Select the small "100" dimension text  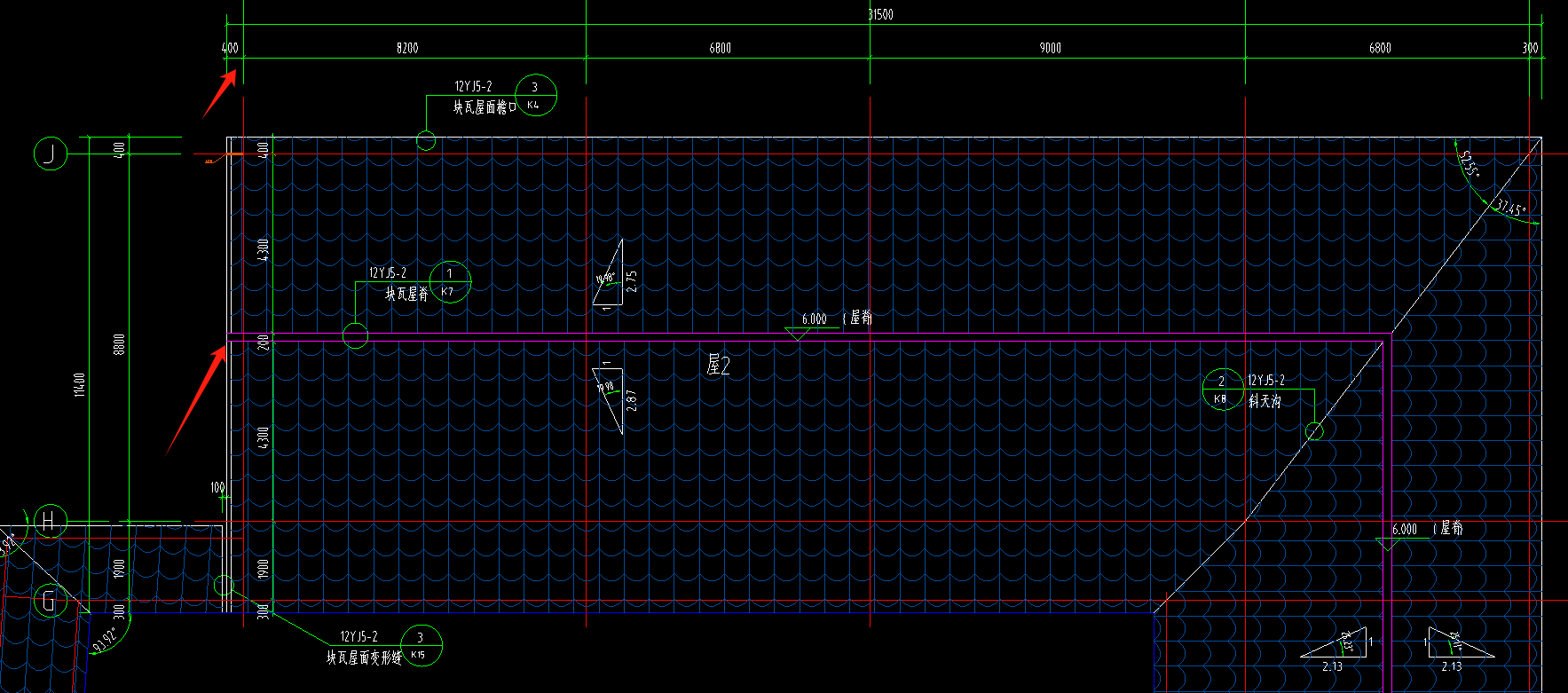tap(217, 488)
